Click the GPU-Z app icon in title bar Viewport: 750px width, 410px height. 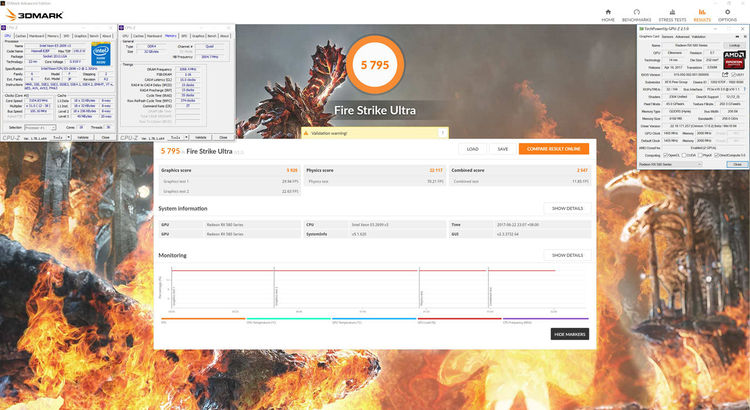coord(641,29)
